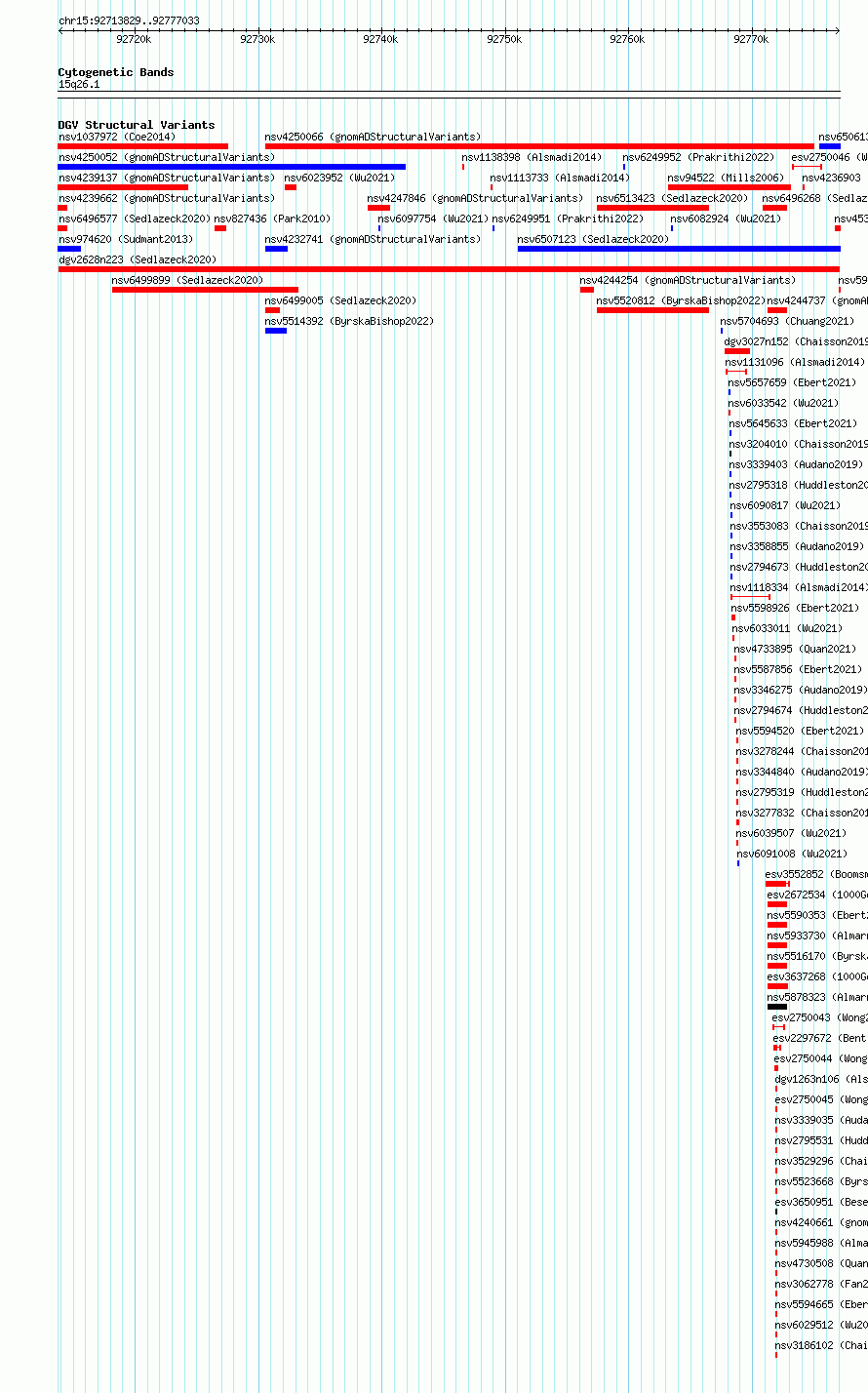Click the blue bar under nsv4250052
Screen dimensions: 868x1393
tap(232, 167)
